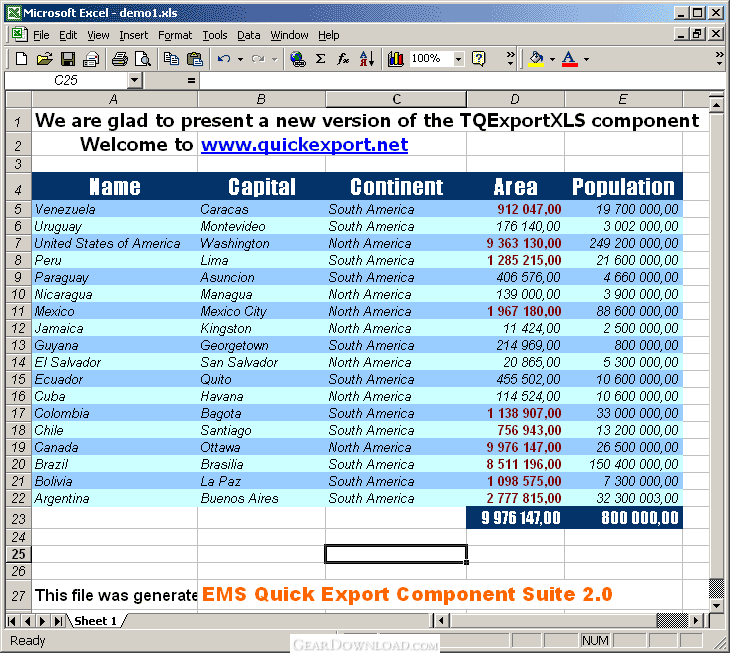
Task: Expand the Undo history dropdown arrow
Action: [240, 59]
